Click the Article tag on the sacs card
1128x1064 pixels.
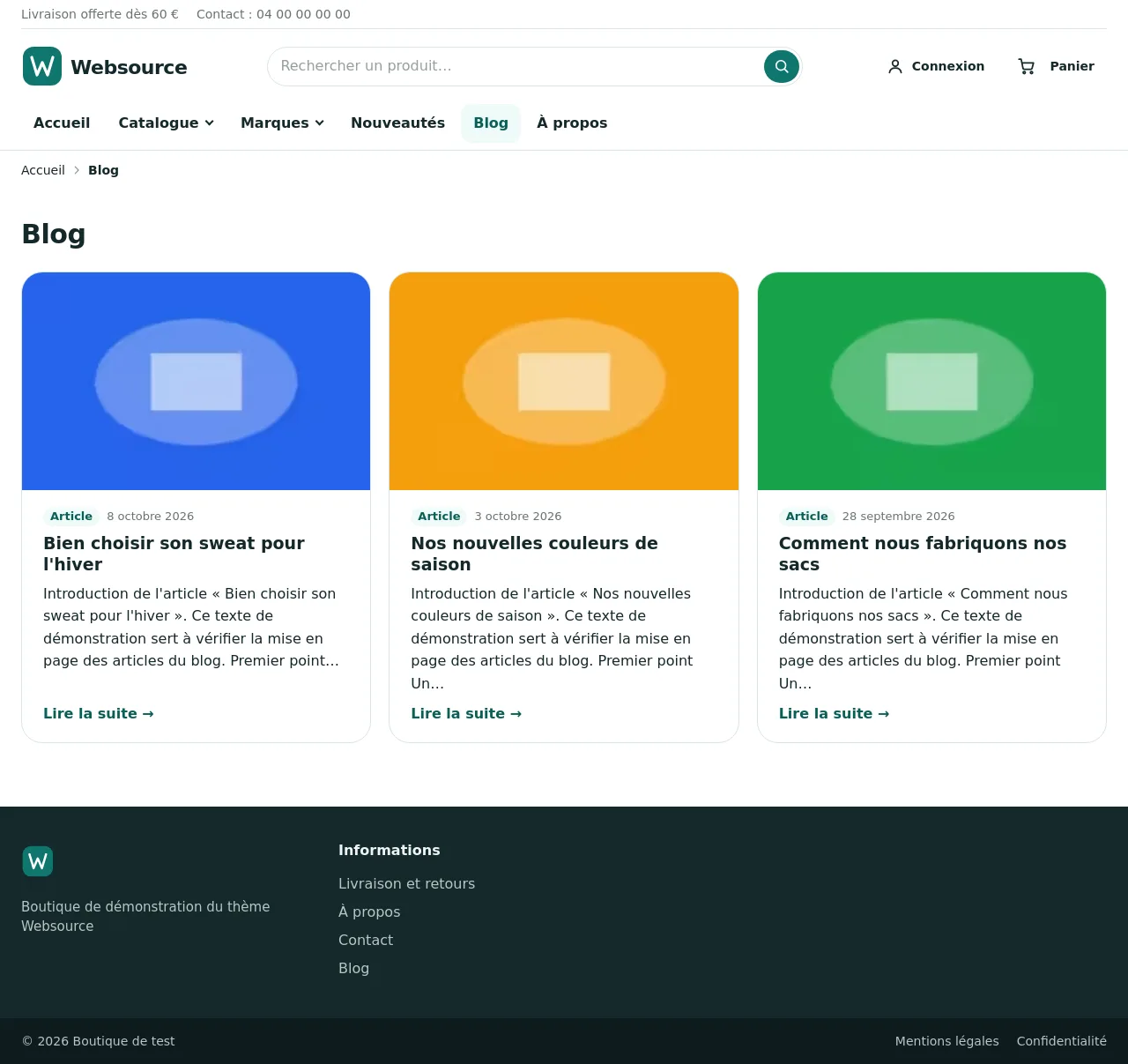807,517
